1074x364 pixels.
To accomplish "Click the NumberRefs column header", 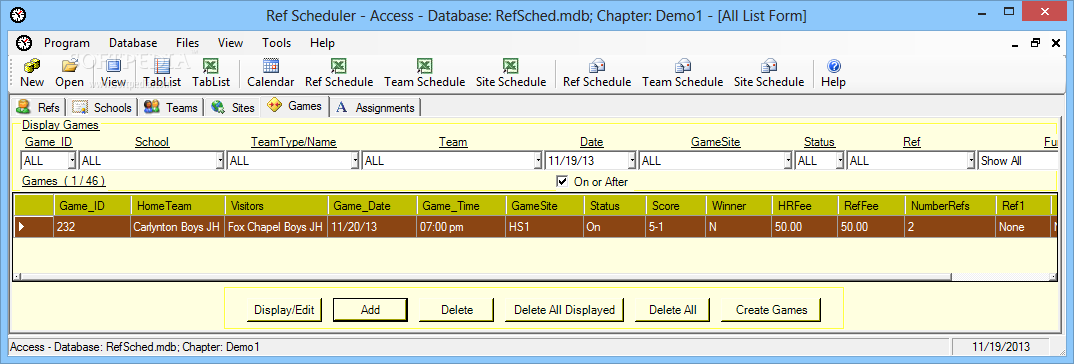I will [x=951, y=206].
